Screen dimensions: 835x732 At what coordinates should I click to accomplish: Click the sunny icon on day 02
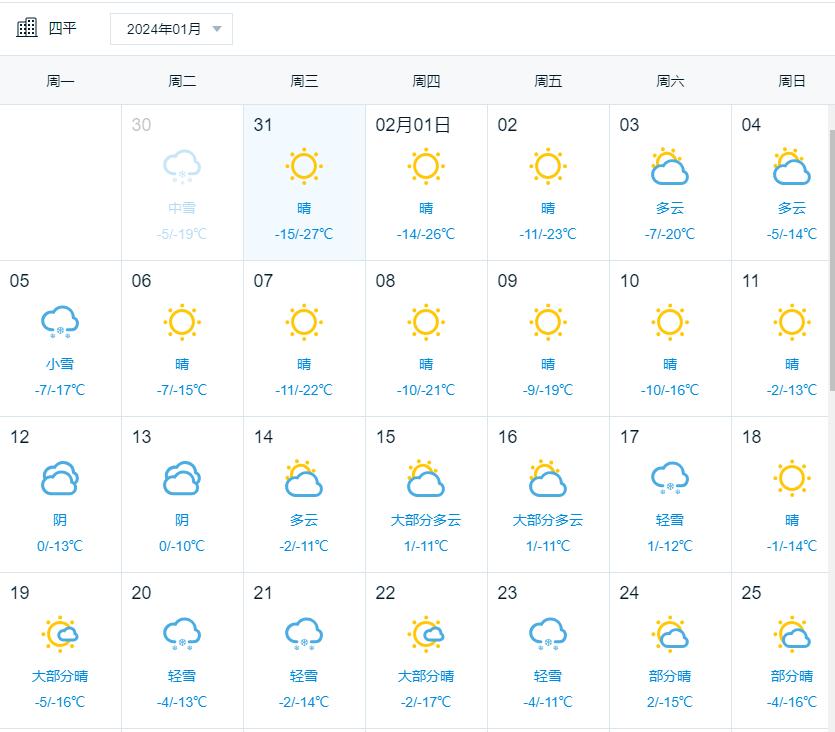tap(548, 166)
